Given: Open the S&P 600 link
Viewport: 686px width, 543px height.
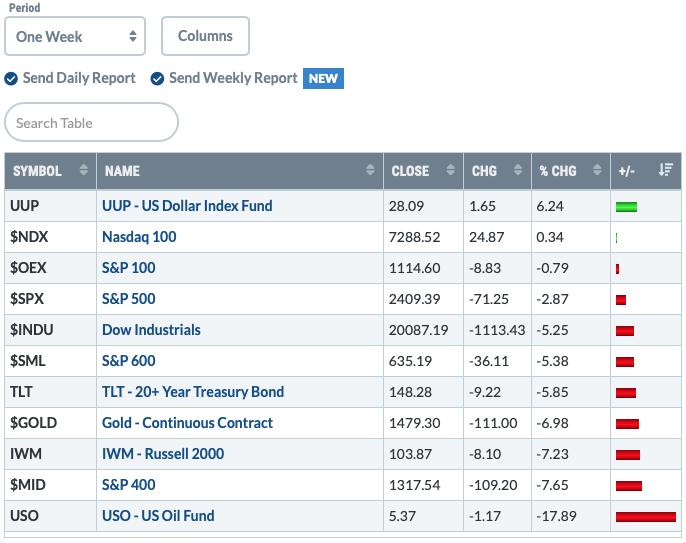Looking at the screenshot, I should 129,361.
